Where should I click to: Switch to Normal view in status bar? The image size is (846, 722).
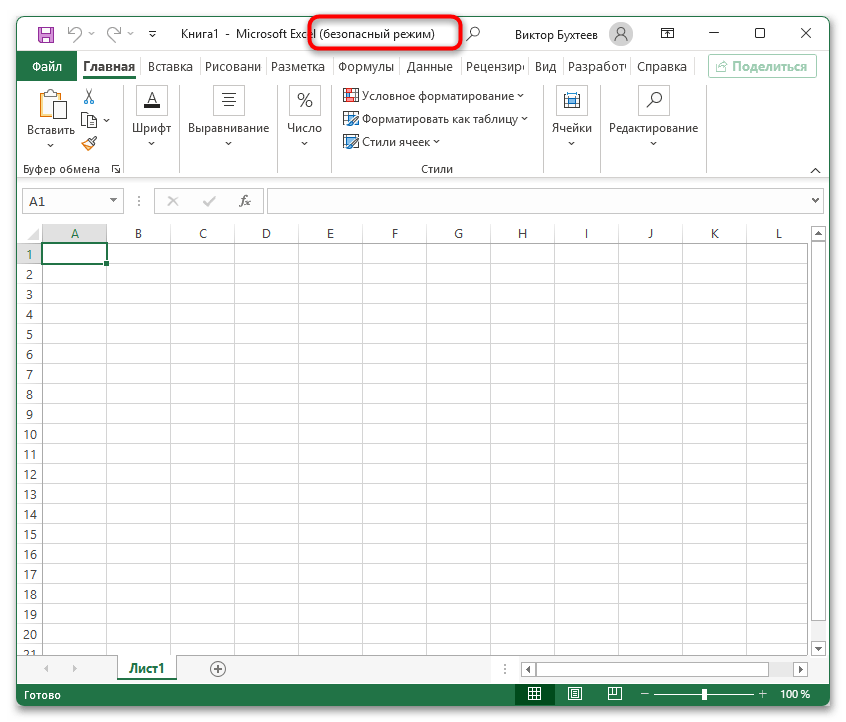(535, 694)
